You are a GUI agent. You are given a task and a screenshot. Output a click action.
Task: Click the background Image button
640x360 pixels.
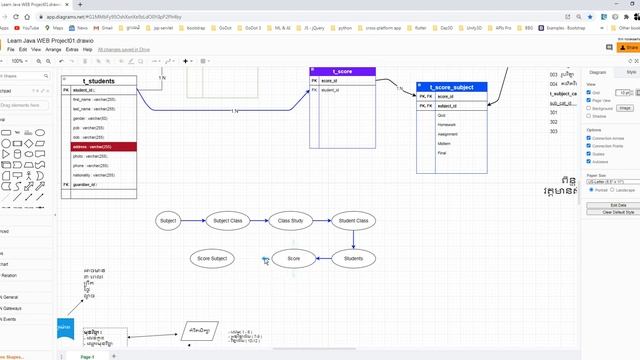pos(625,108)
